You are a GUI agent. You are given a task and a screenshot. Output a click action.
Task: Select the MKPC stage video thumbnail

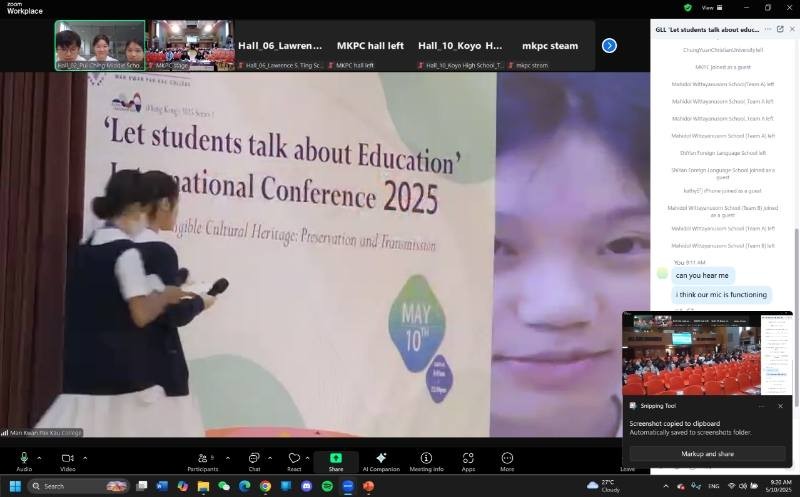pyautogui.click(x=190, y=45)
